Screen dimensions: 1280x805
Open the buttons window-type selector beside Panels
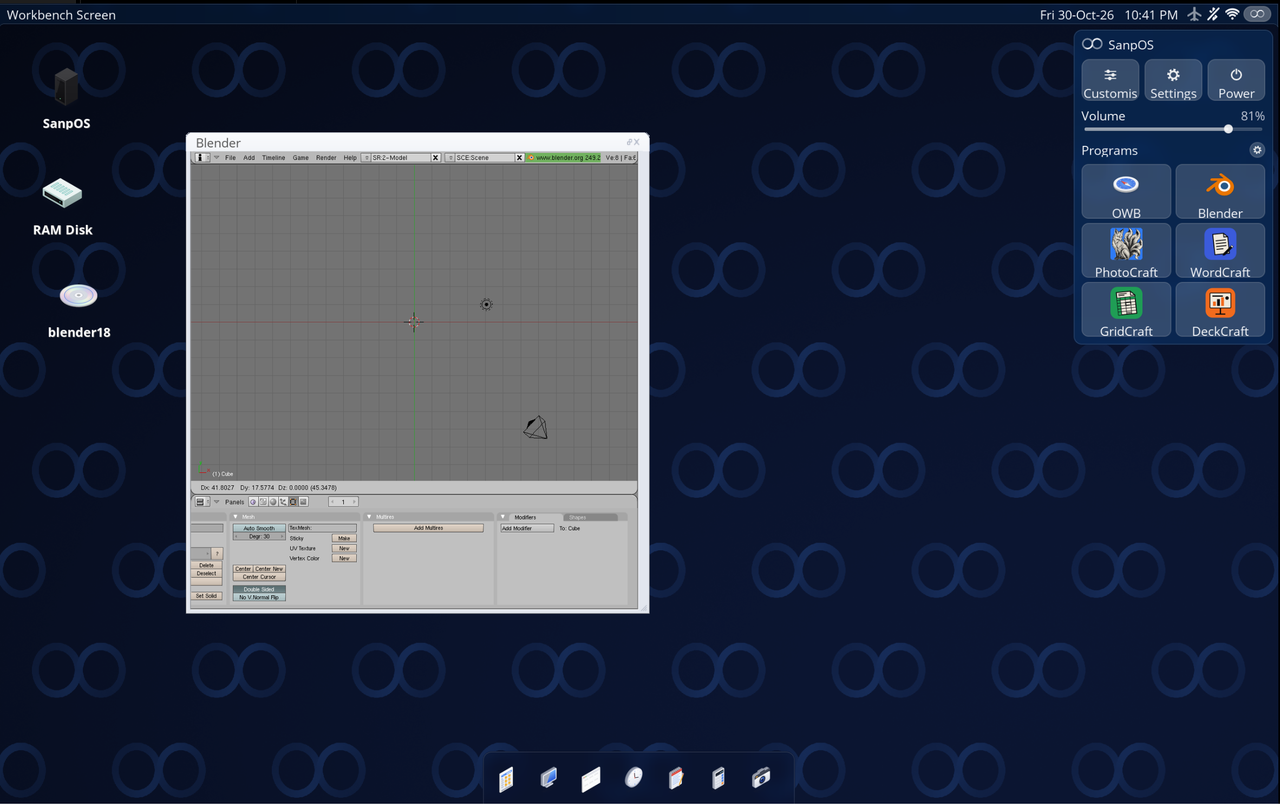tap(201, 502)
